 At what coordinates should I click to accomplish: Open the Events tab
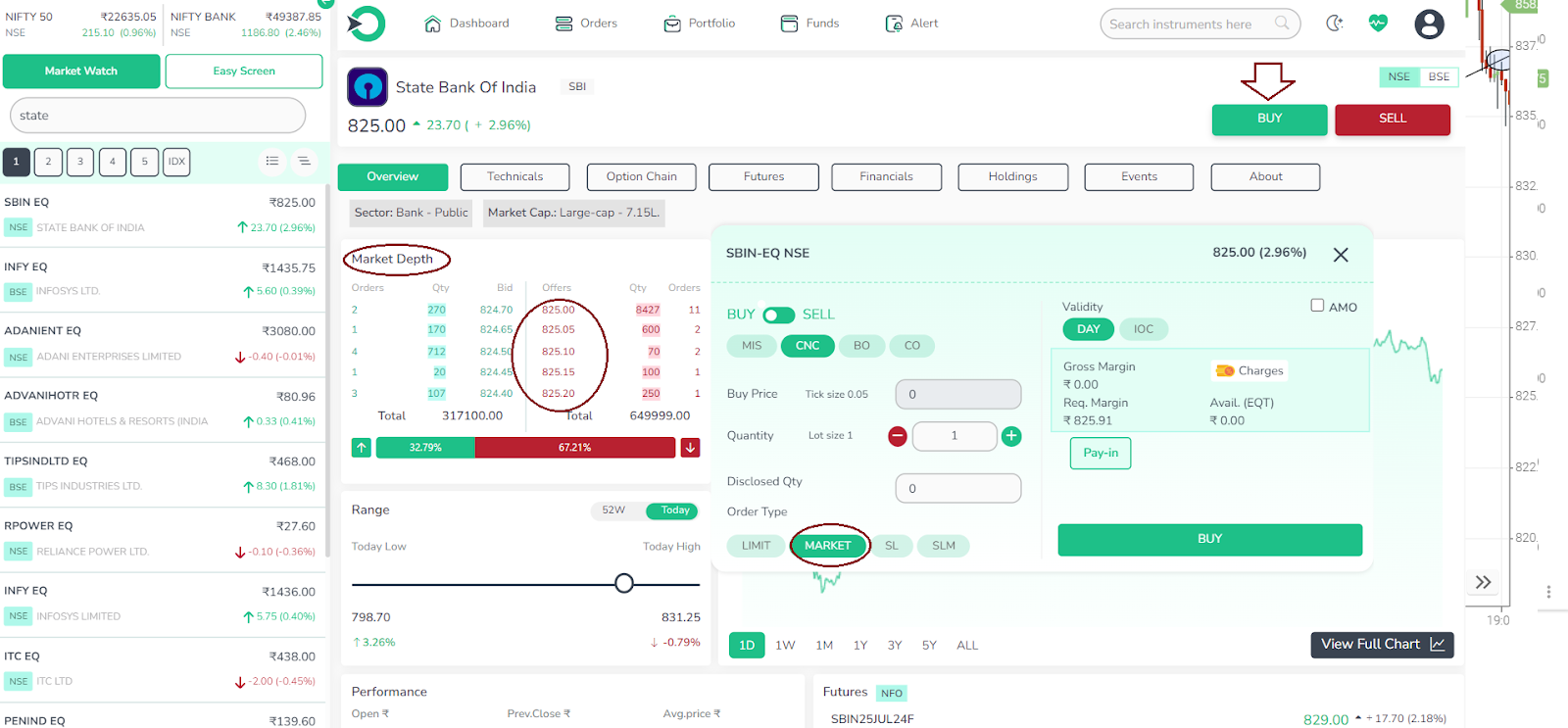1139,177
